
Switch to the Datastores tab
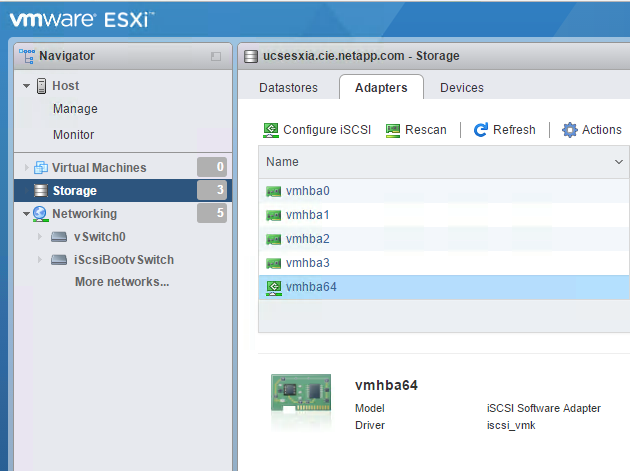[288, 88]
